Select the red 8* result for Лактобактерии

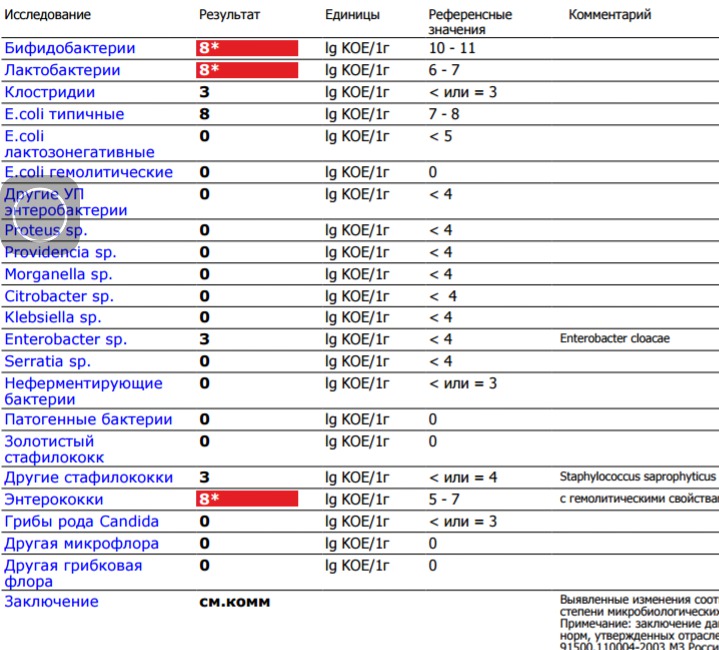point(247,70)
